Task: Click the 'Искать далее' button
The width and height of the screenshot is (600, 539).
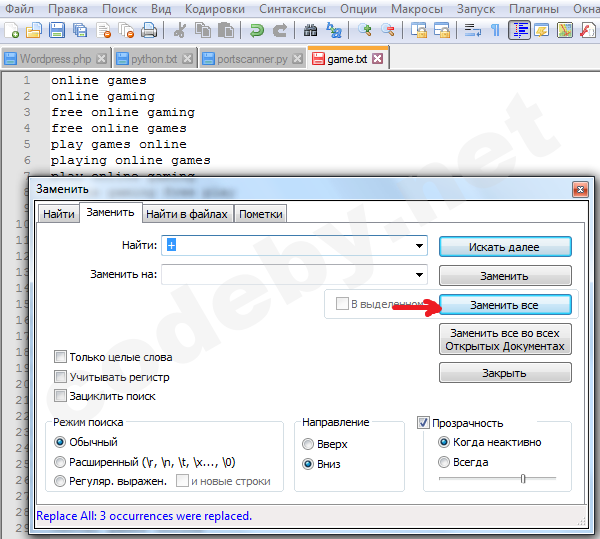Action: pyautogui.click(x=505, y=246)
